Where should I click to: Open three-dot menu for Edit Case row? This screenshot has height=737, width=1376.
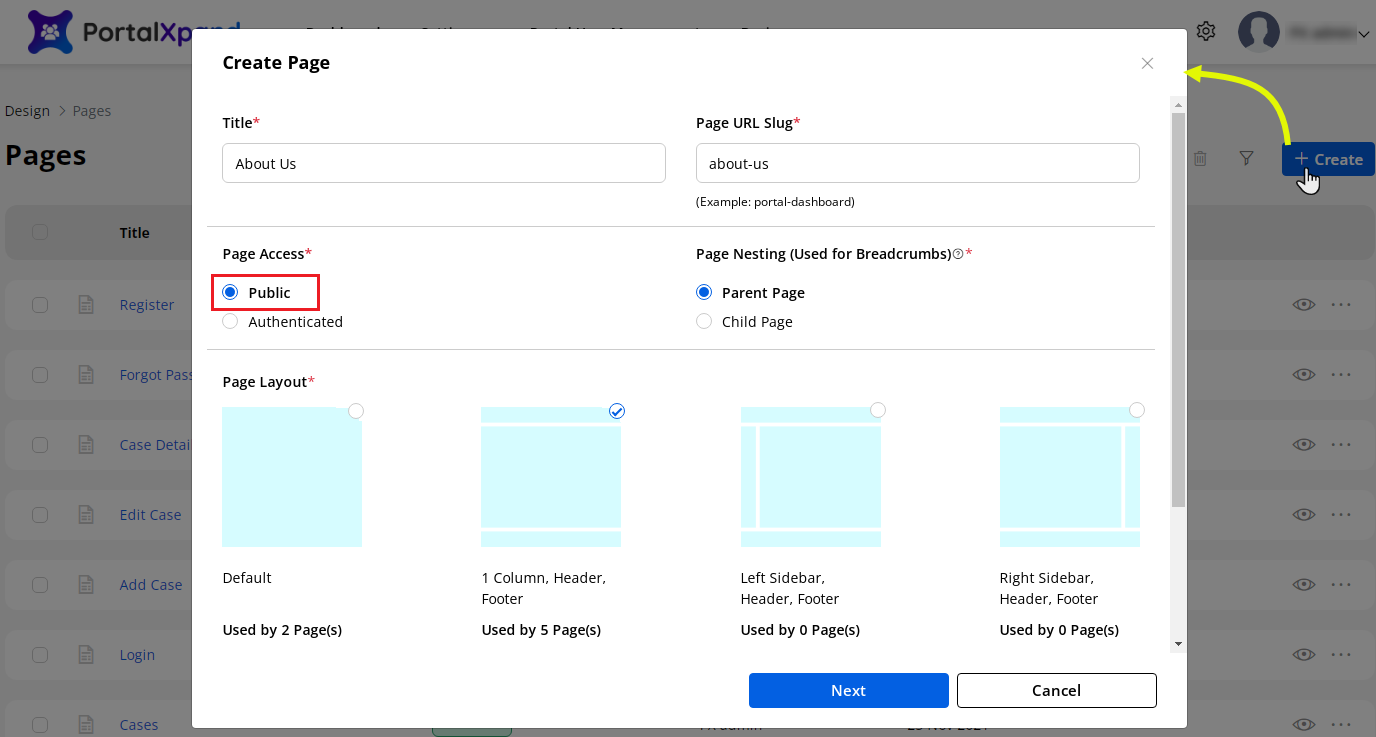[1341, 515]
